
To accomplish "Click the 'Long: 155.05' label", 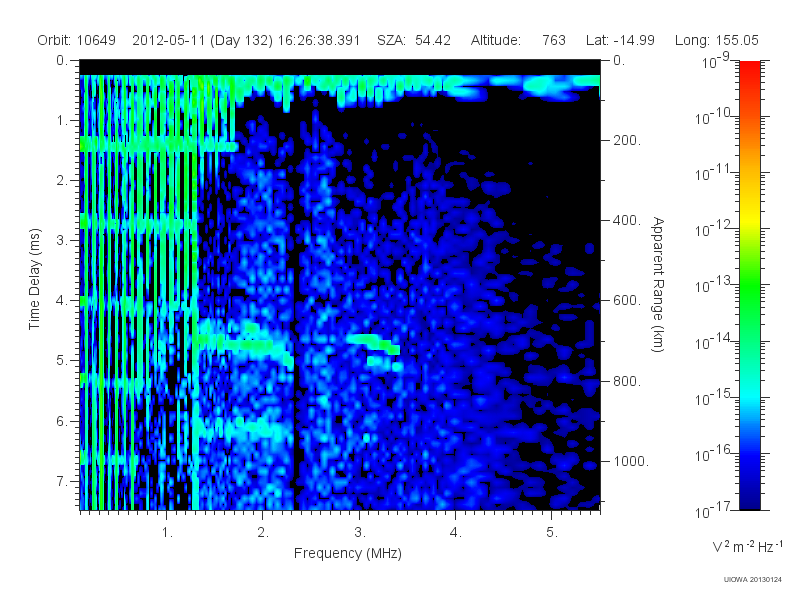I will click(716, 40).
